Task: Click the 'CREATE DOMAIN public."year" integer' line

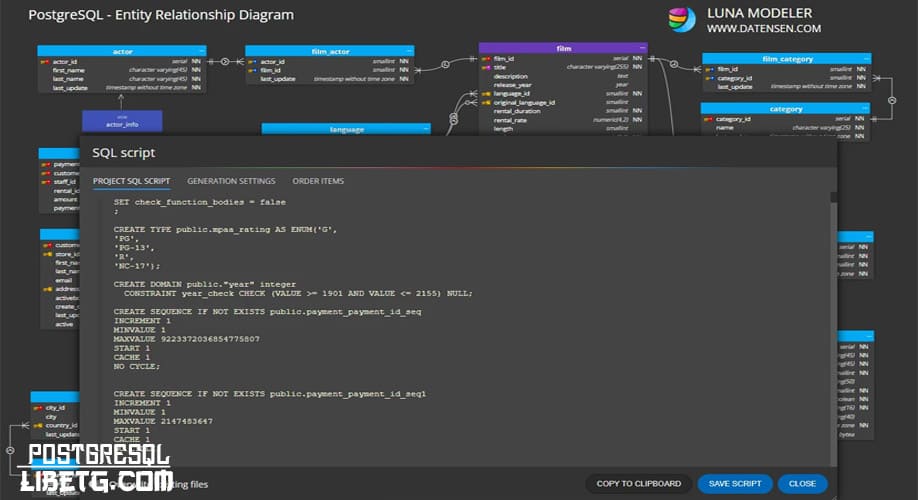Action: click(205, 284)
